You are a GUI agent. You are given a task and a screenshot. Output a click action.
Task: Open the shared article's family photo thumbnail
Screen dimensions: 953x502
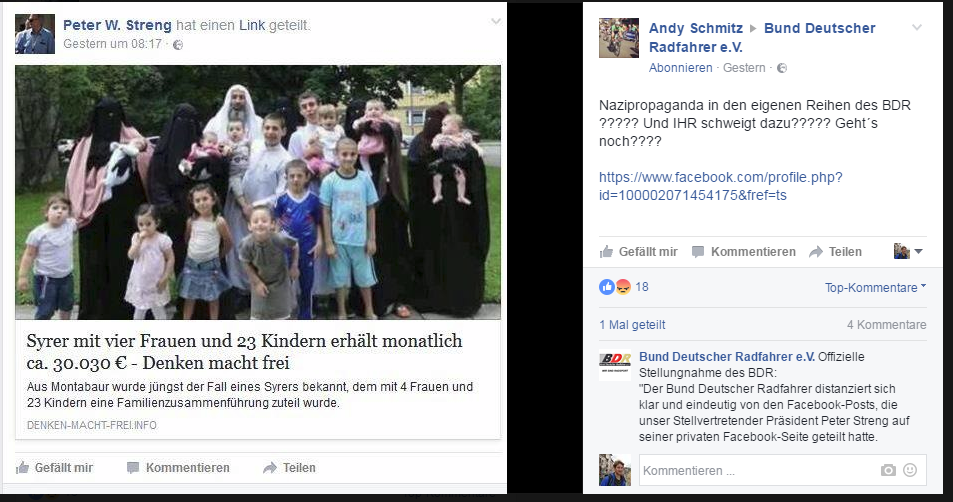258,192
